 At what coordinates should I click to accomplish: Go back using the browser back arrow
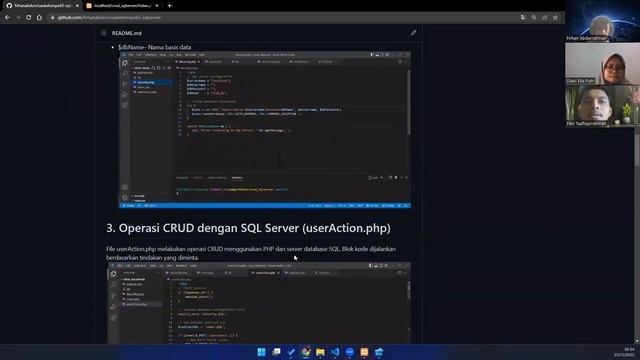click(x=7, y=18)
